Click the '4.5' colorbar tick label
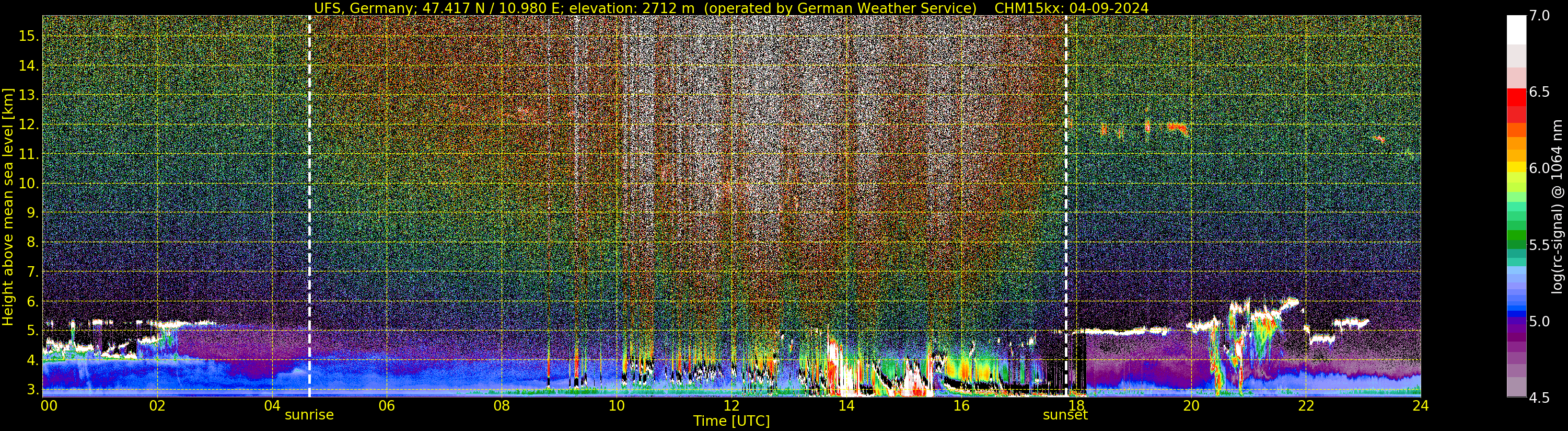 [x=1539, y=398]
